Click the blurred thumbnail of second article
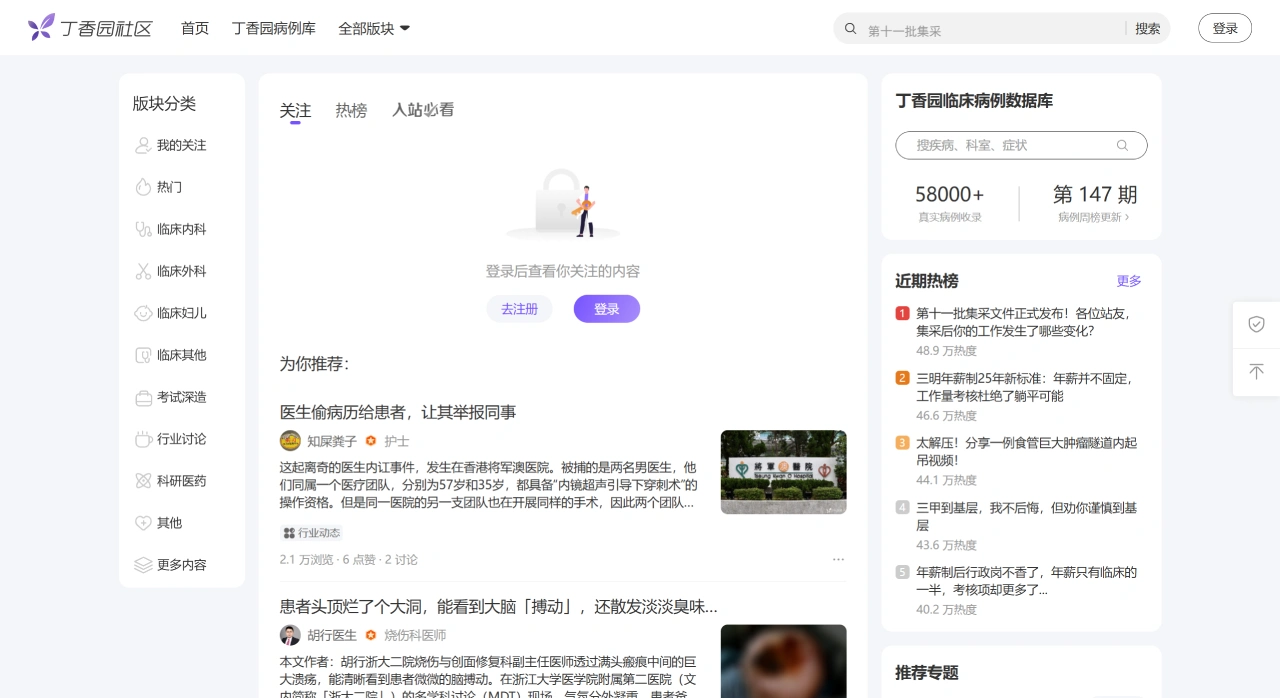This screenshot has height=698, width=1280. (x=783, y=661)
